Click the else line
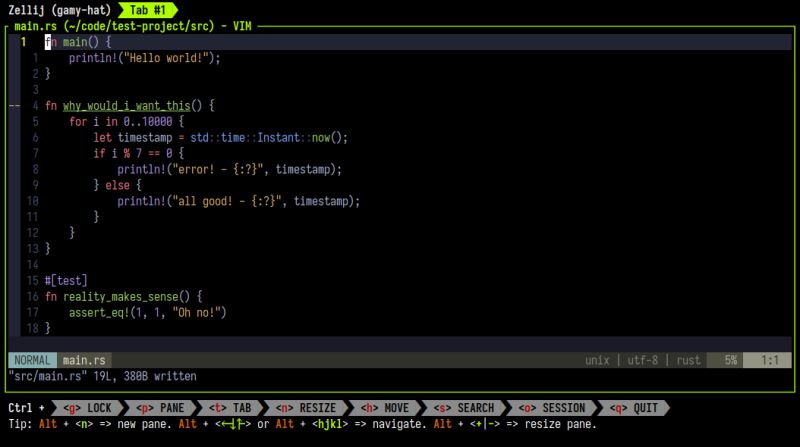The width and height of the screenshot is (800, 447). tap(117, 185)
